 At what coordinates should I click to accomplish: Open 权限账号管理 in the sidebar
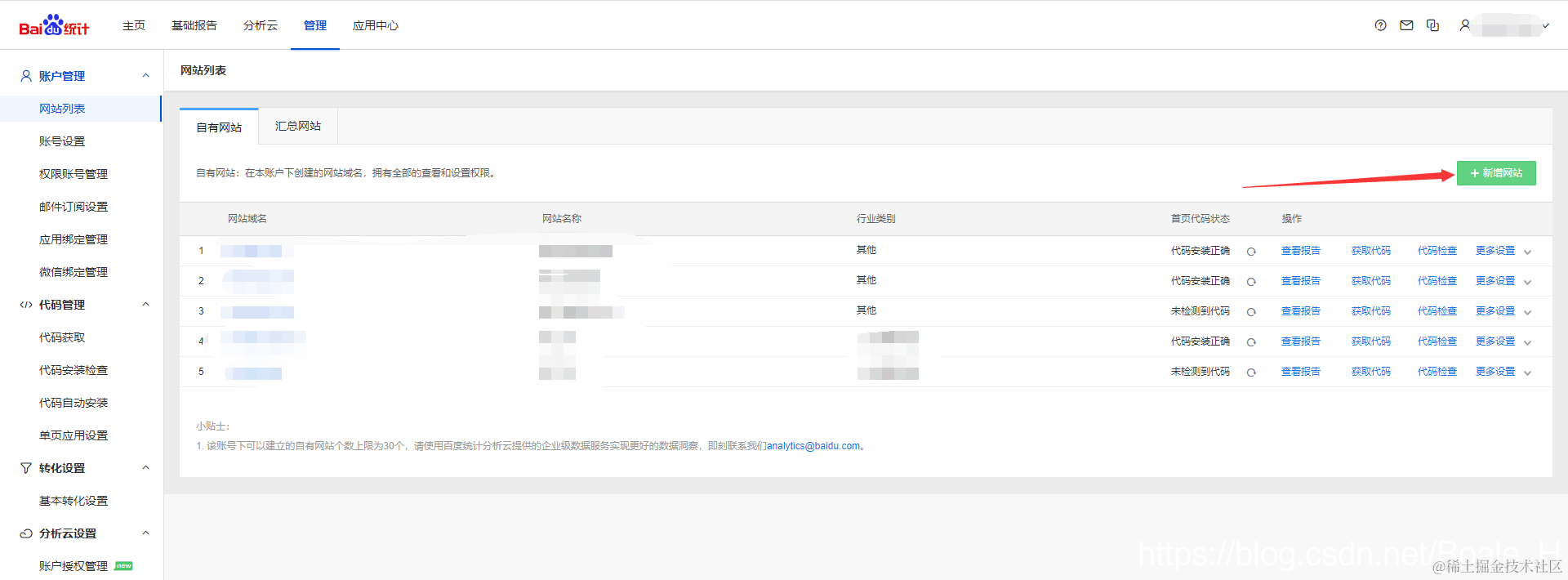click(x=73, y=174)
